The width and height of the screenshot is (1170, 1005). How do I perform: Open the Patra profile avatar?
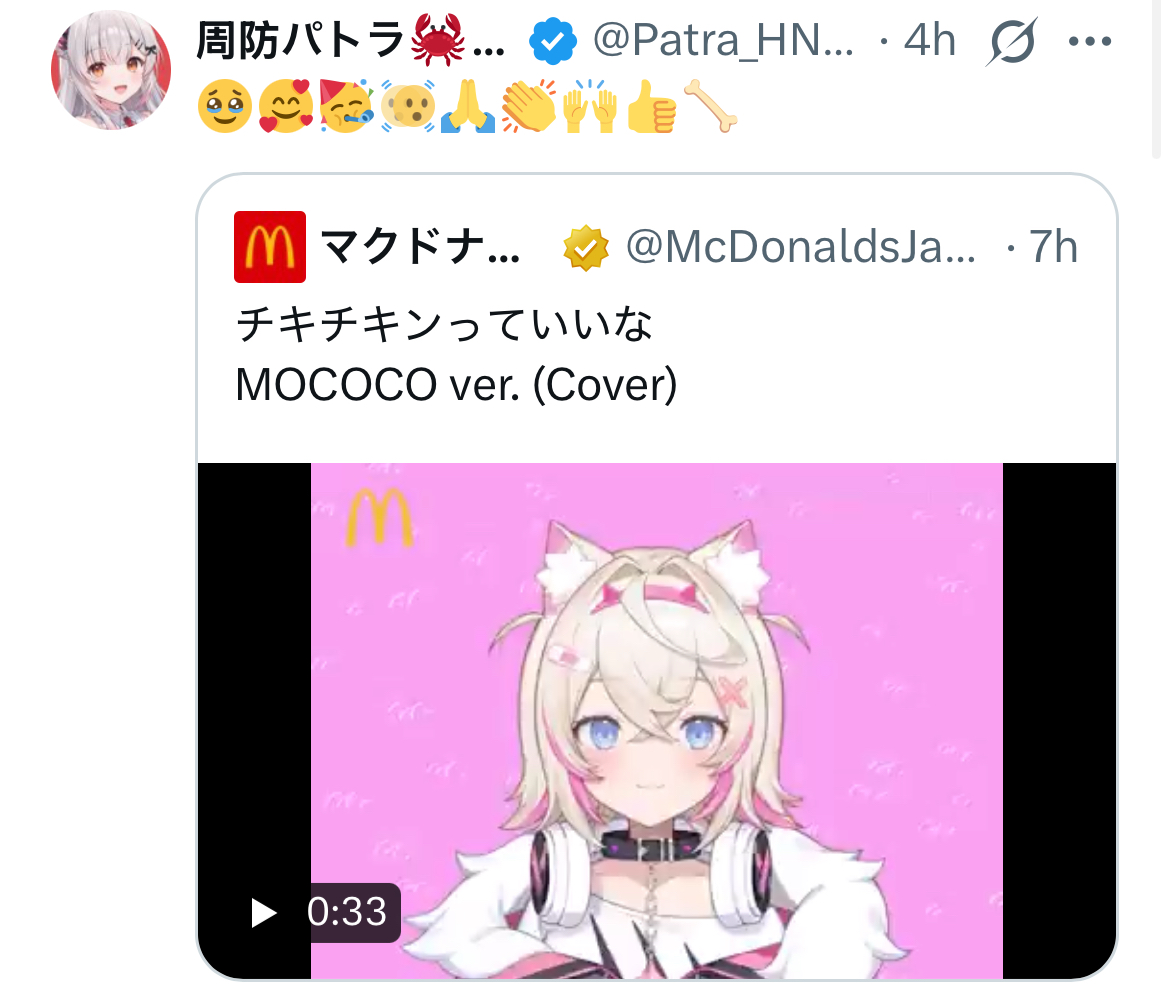click(x=110, y=69)
